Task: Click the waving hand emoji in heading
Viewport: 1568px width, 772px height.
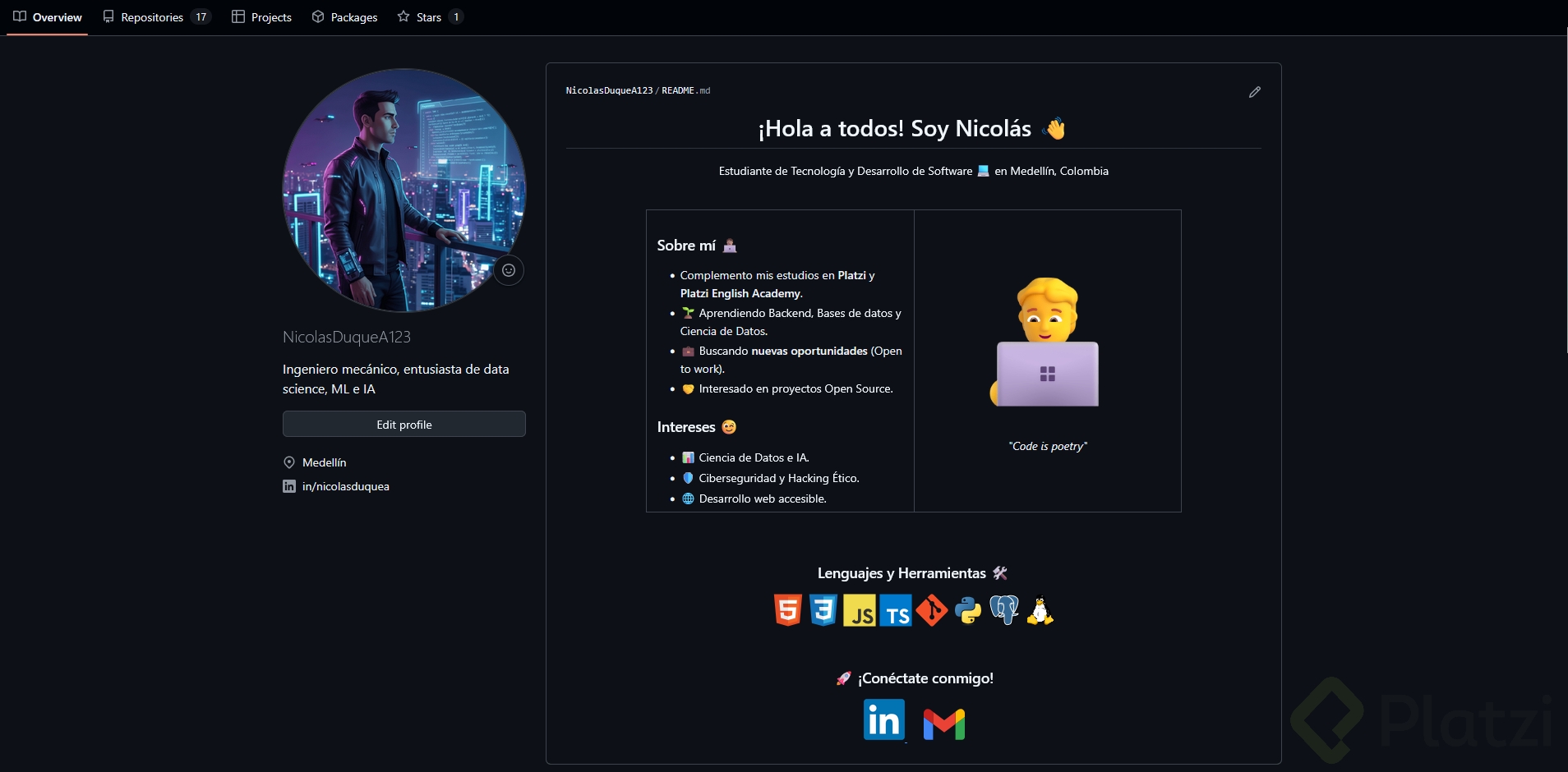Action: pyautogui.click(x=1054, y=129)
